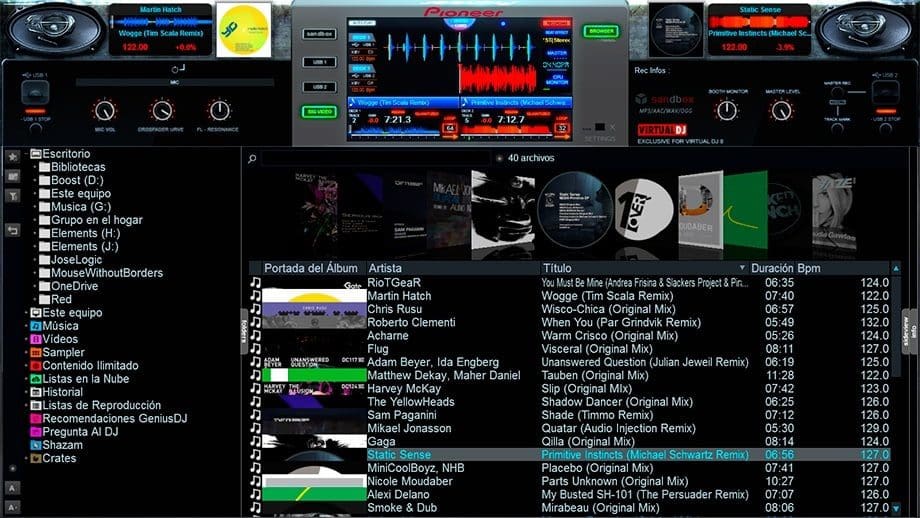Viewport: 920px width, 518px height.
Task: Open the Listas en la Nube icon
Action: [x=36, y=379]
